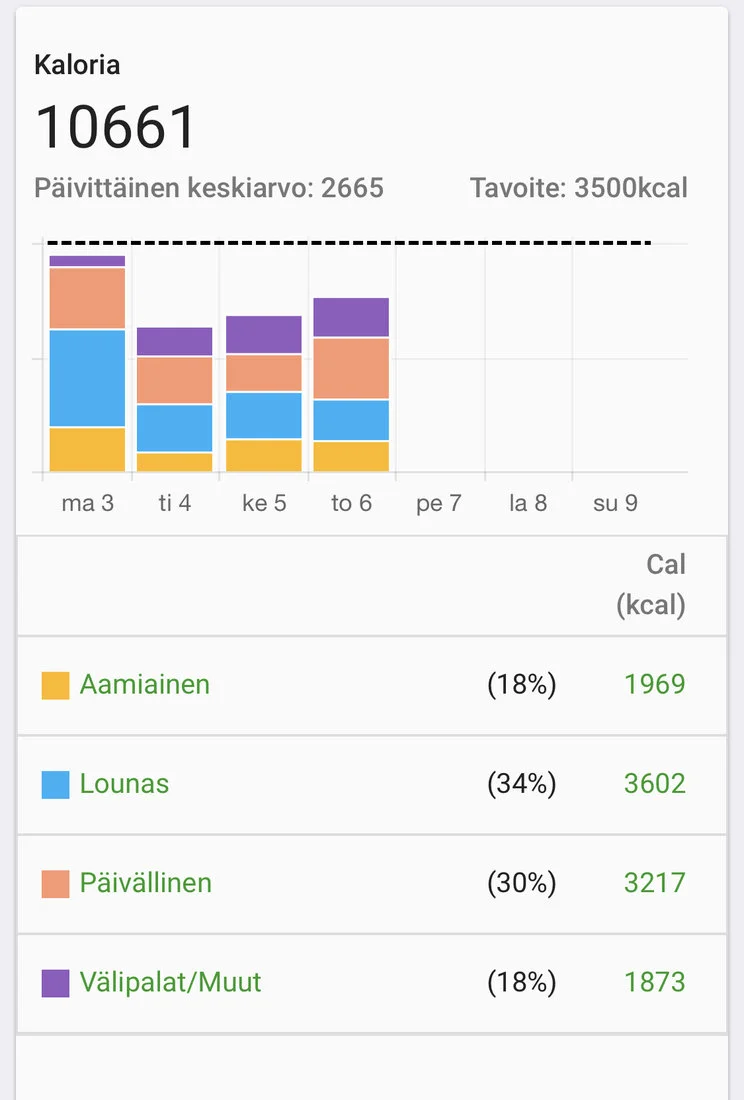Viewport: 744px width, 1100px height.
Task: Select the to 6 bar in chart
Action: [351, 385]
